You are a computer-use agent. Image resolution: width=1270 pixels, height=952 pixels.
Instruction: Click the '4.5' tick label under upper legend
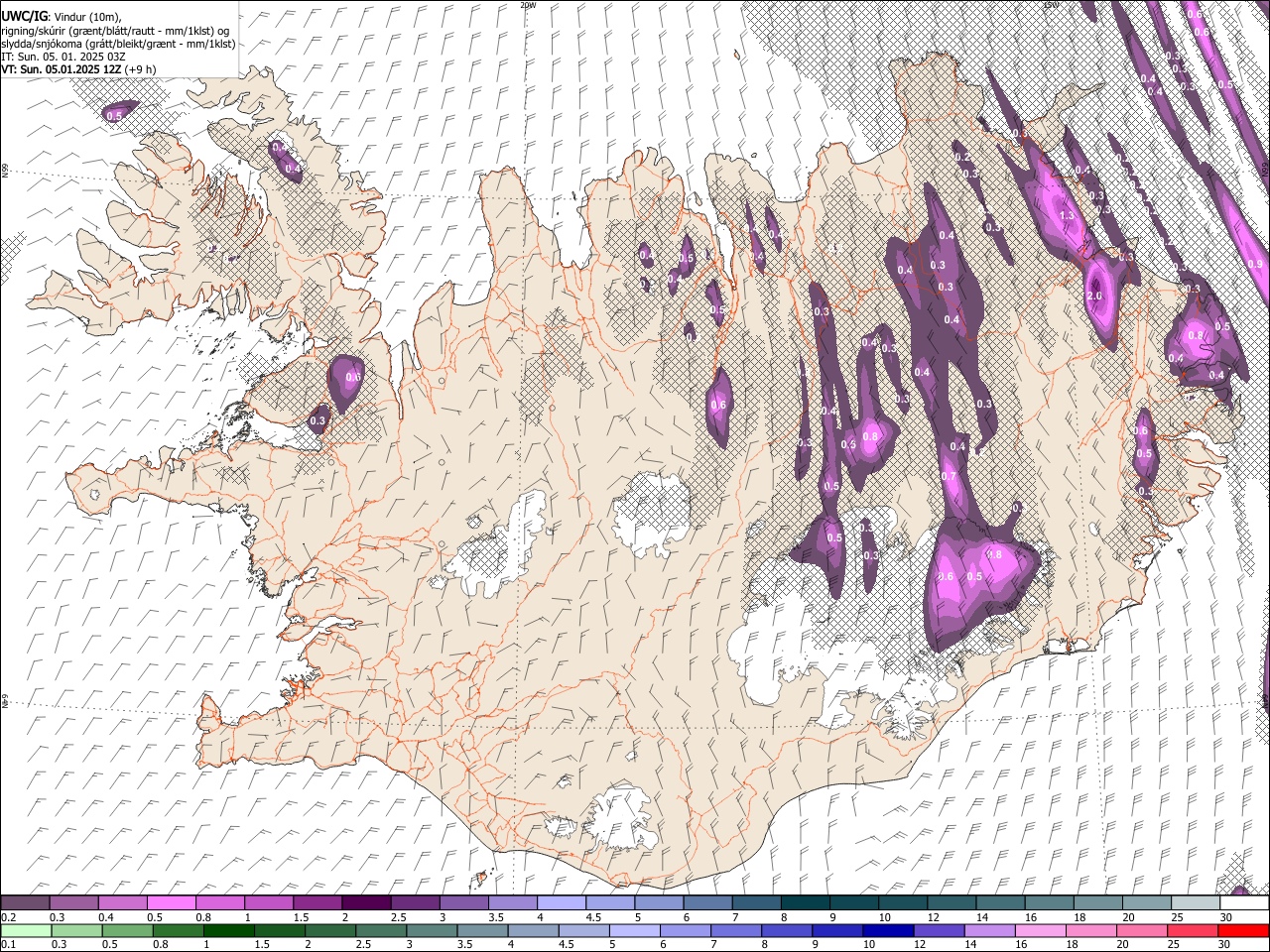tap(593, 917)
